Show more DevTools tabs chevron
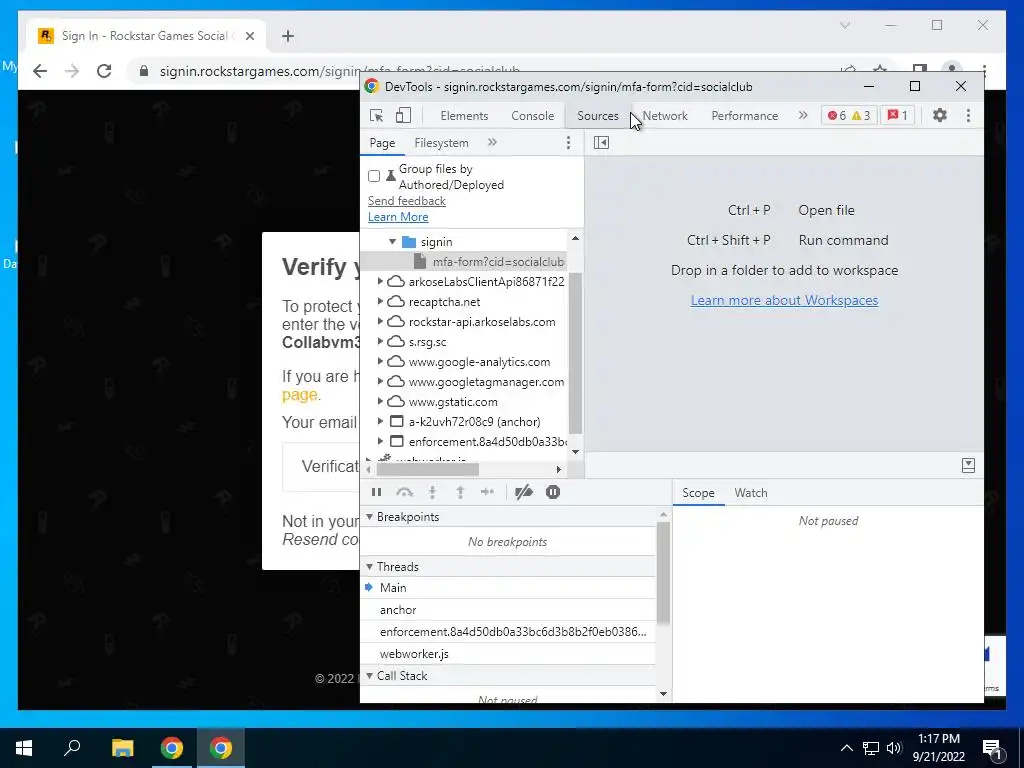Viewport: 1024px width, 768px height. (x=803, y=116)
